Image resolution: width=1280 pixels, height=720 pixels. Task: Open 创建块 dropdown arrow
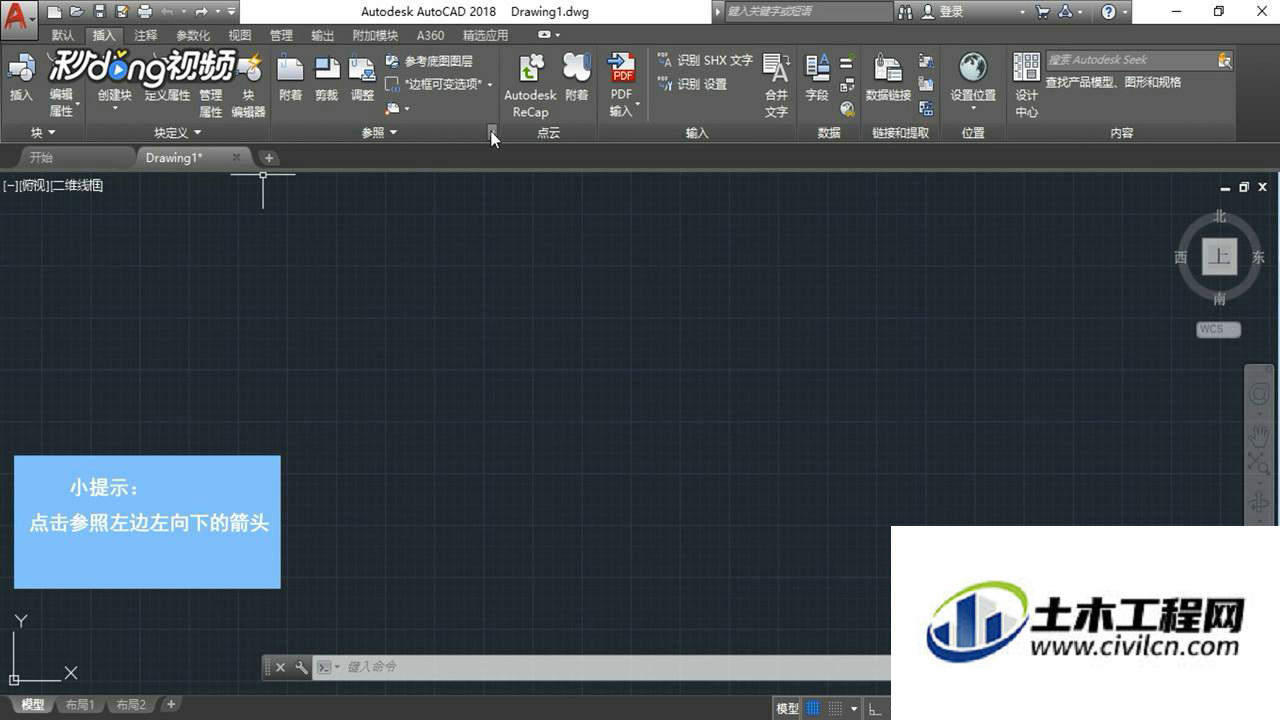point(115,108)
